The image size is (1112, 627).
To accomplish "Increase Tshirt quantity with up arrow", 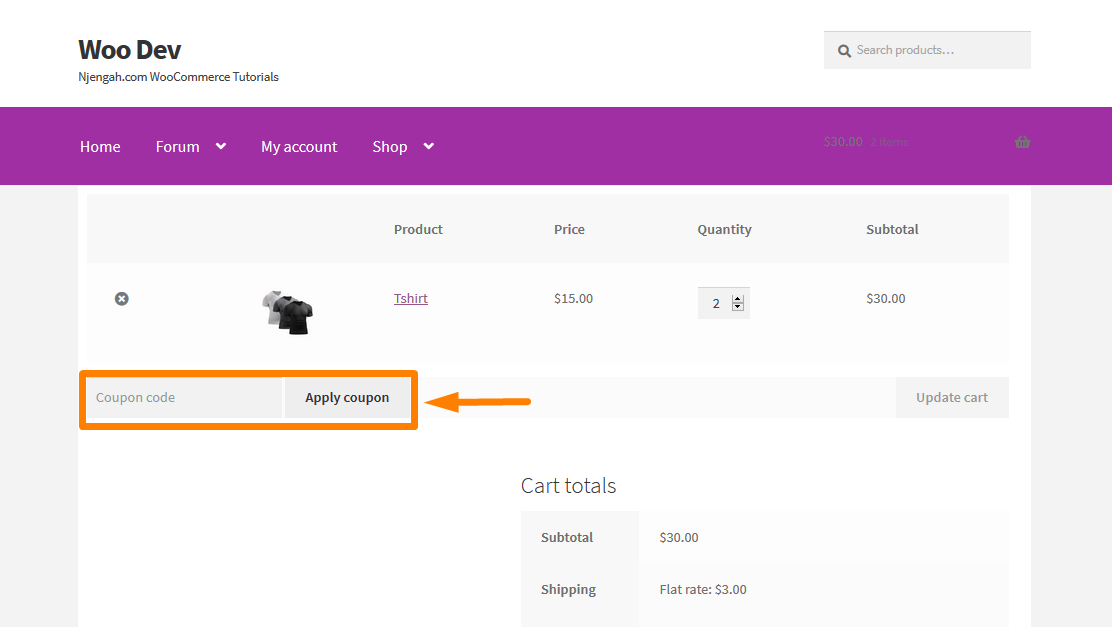I will point(738,299).
